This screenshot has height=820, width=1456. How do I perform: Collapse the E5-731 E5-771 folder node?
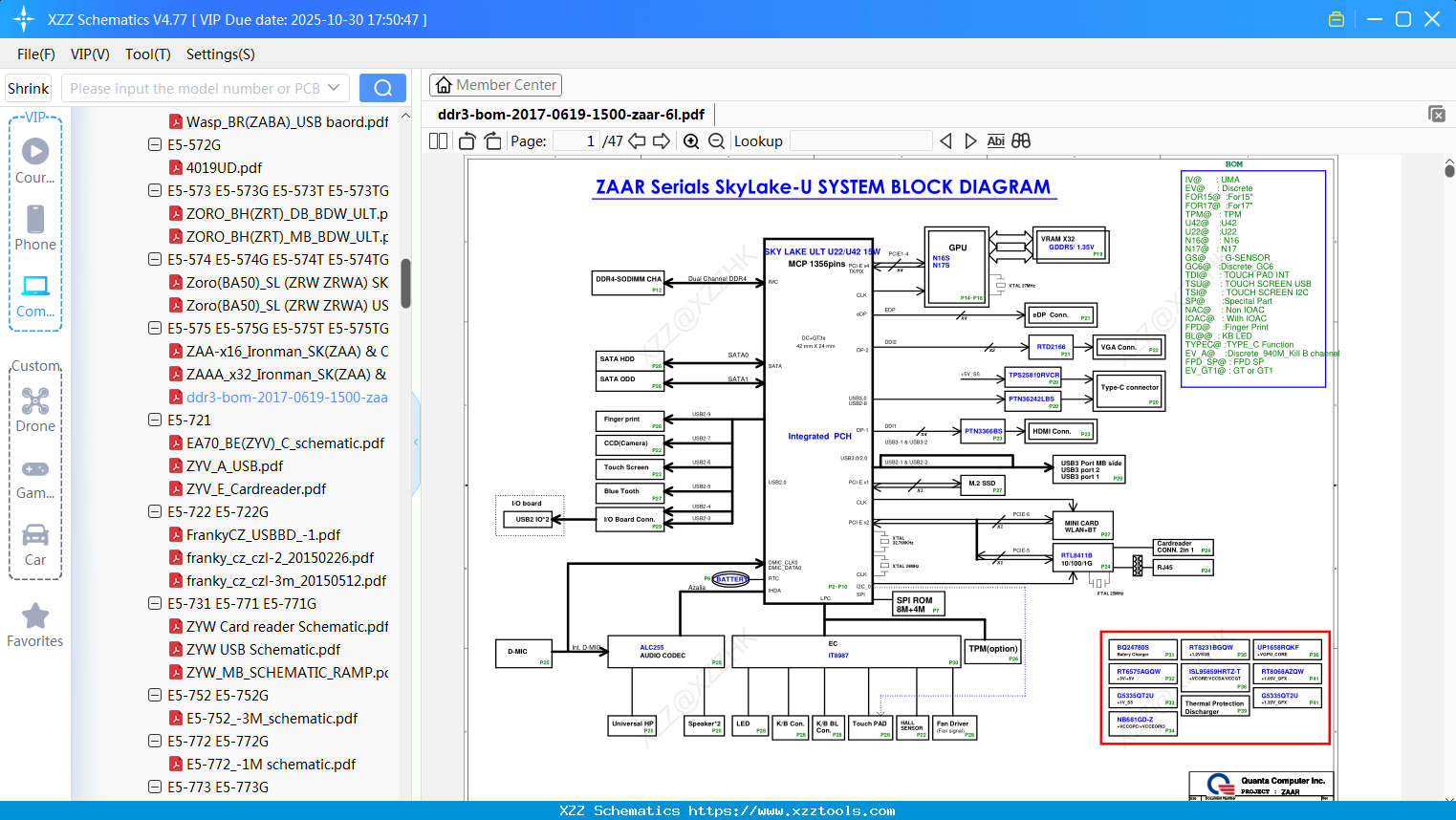point(155,604)
